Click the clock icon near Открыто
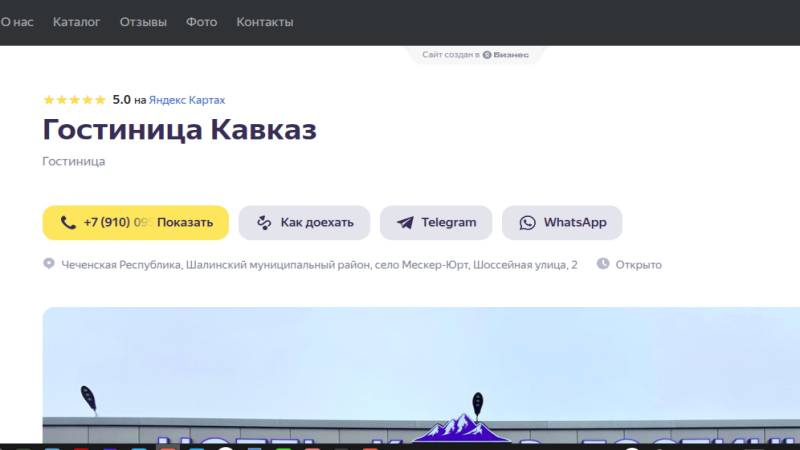The height and width of the screenshot is (450, 800). click(x=603, y=264)
